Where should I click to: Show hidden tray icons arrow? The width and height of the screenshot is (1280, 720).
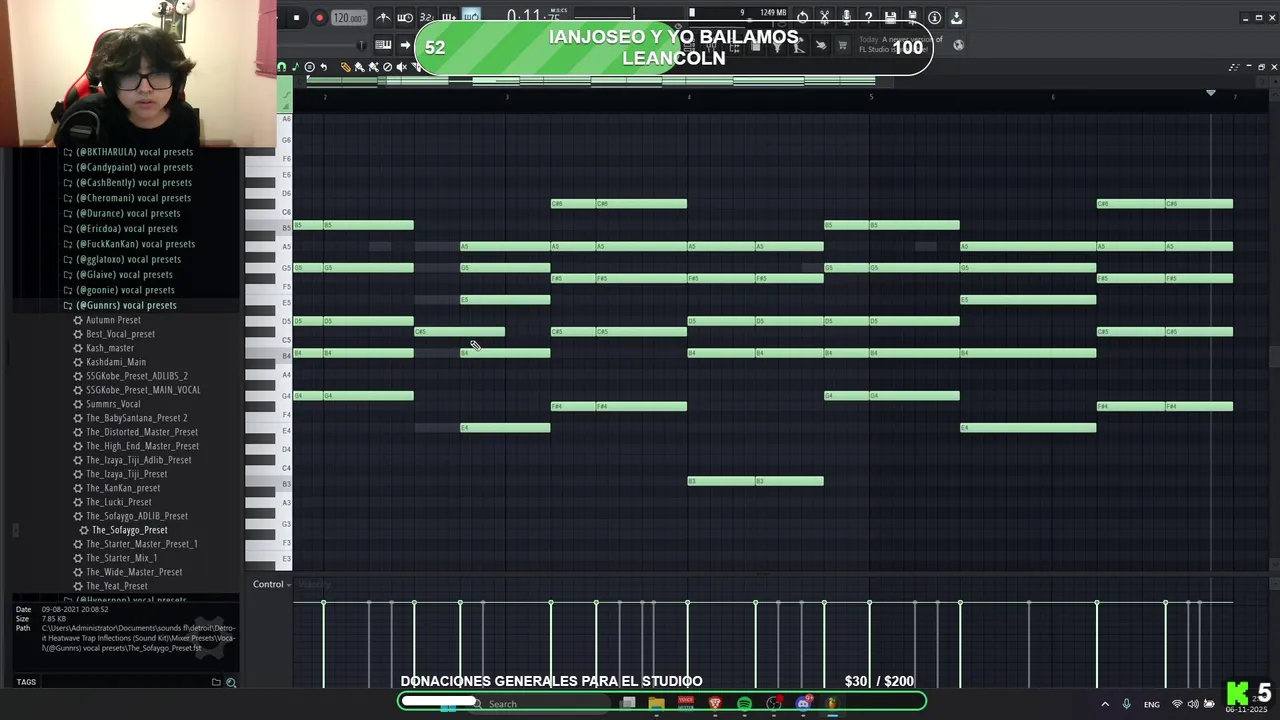(1105, 704)
